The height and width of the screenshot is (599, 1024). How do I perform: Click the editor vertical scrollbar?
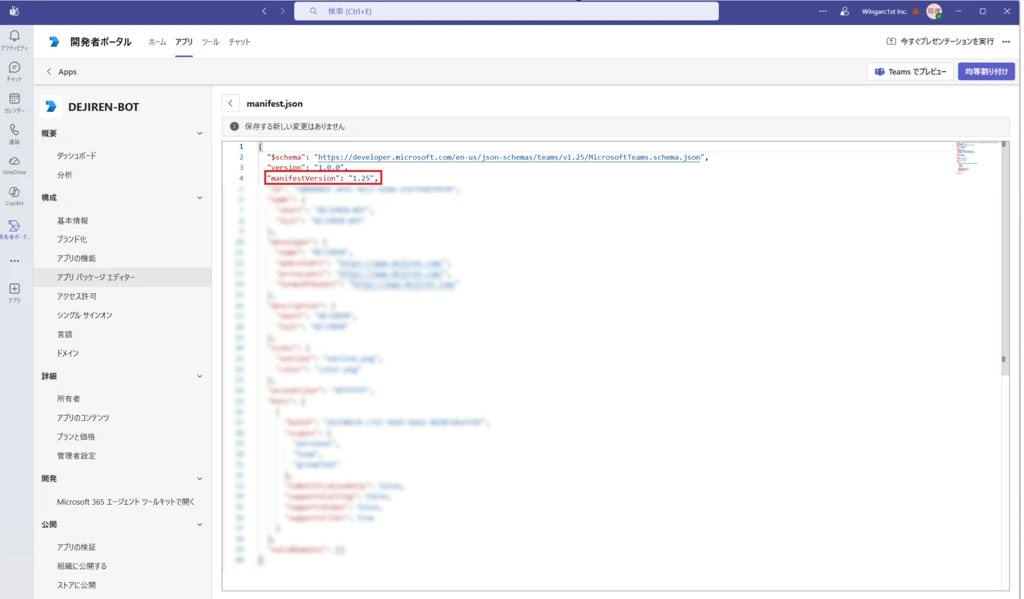(x=1004, y=360)
